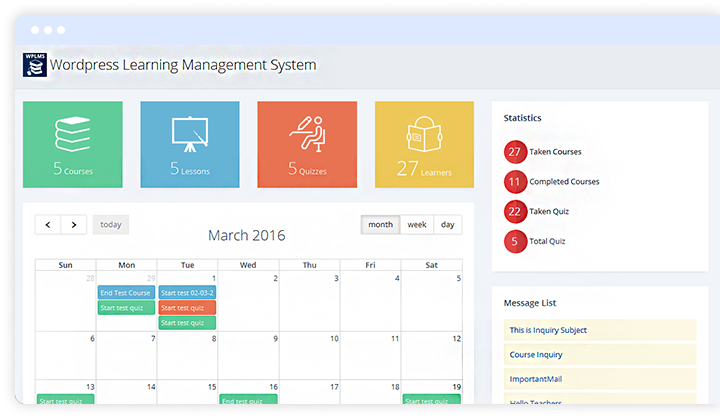Click the red 5 Total Quiz badge

(x=515, y=242)
